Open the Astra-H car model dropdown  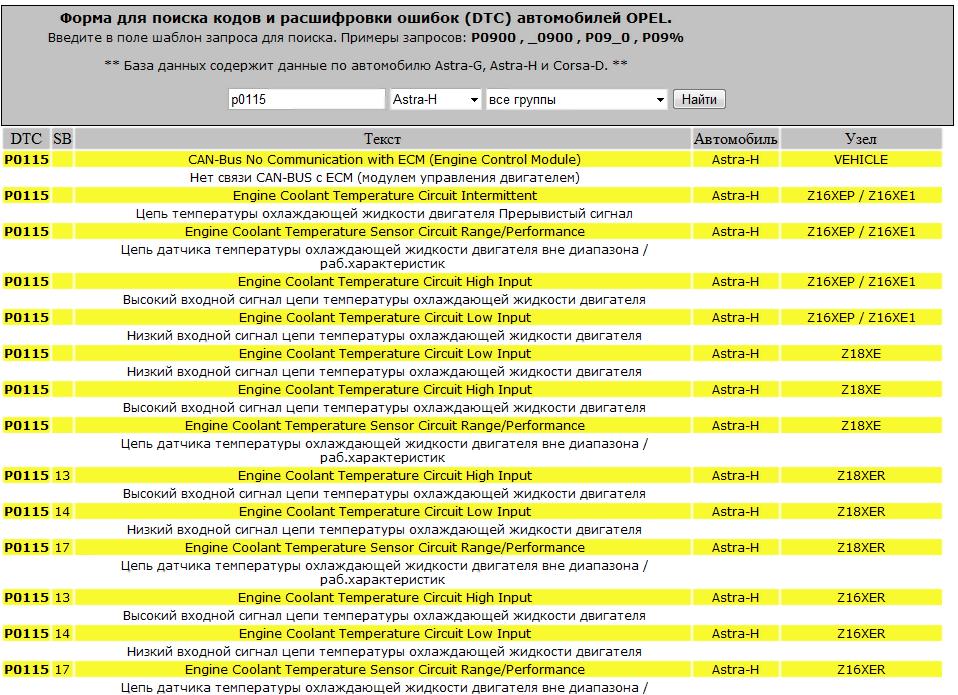pyautogui.click(x=435, y=100)
